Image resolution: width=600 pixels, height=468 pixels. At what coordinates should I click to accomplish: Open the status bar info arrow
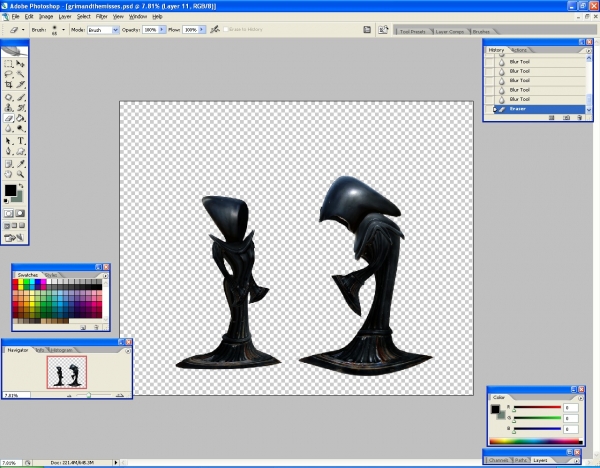(x=116, y=463)
